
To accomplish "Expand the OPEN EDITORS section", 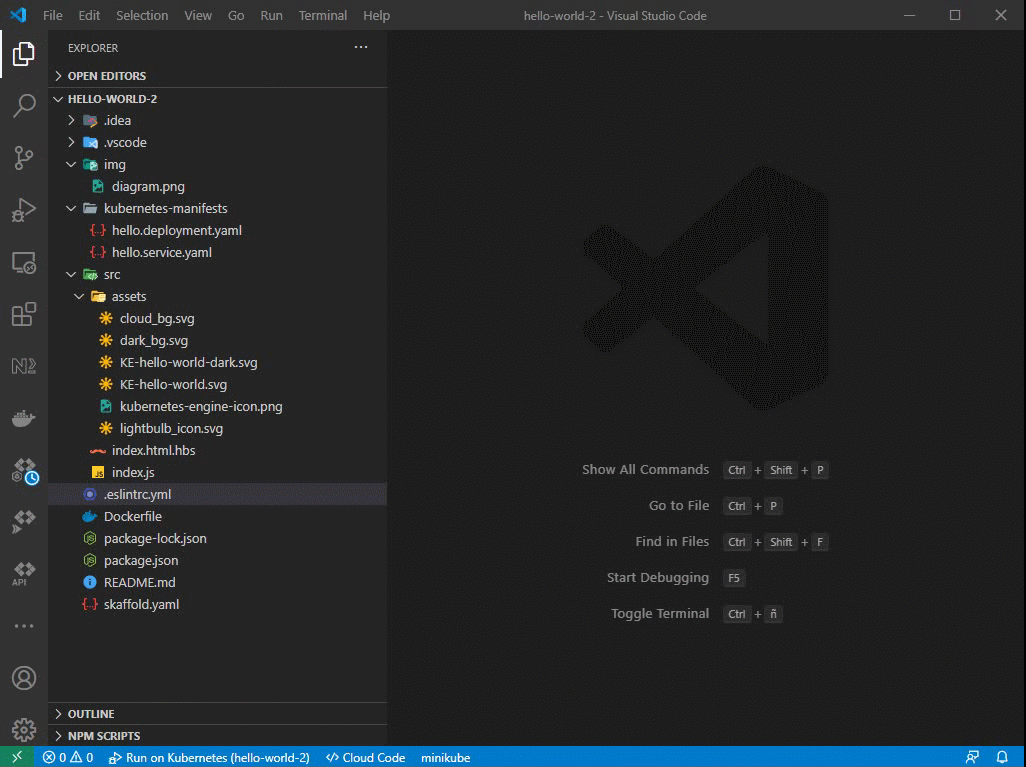I will point(217,76).
